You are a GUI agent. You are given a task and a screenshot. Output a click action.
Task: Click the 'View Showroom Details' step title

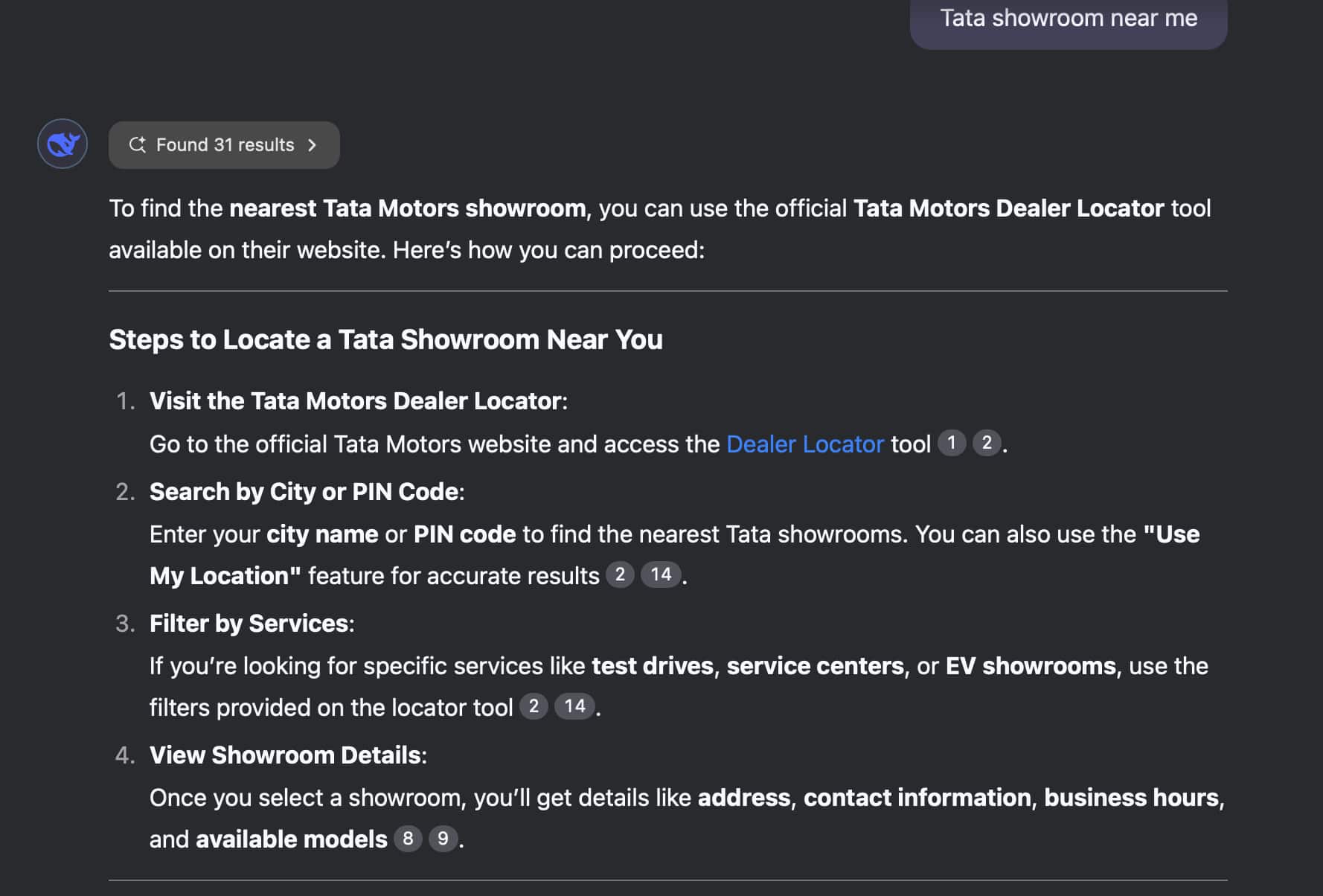click(x=285, y=755)
